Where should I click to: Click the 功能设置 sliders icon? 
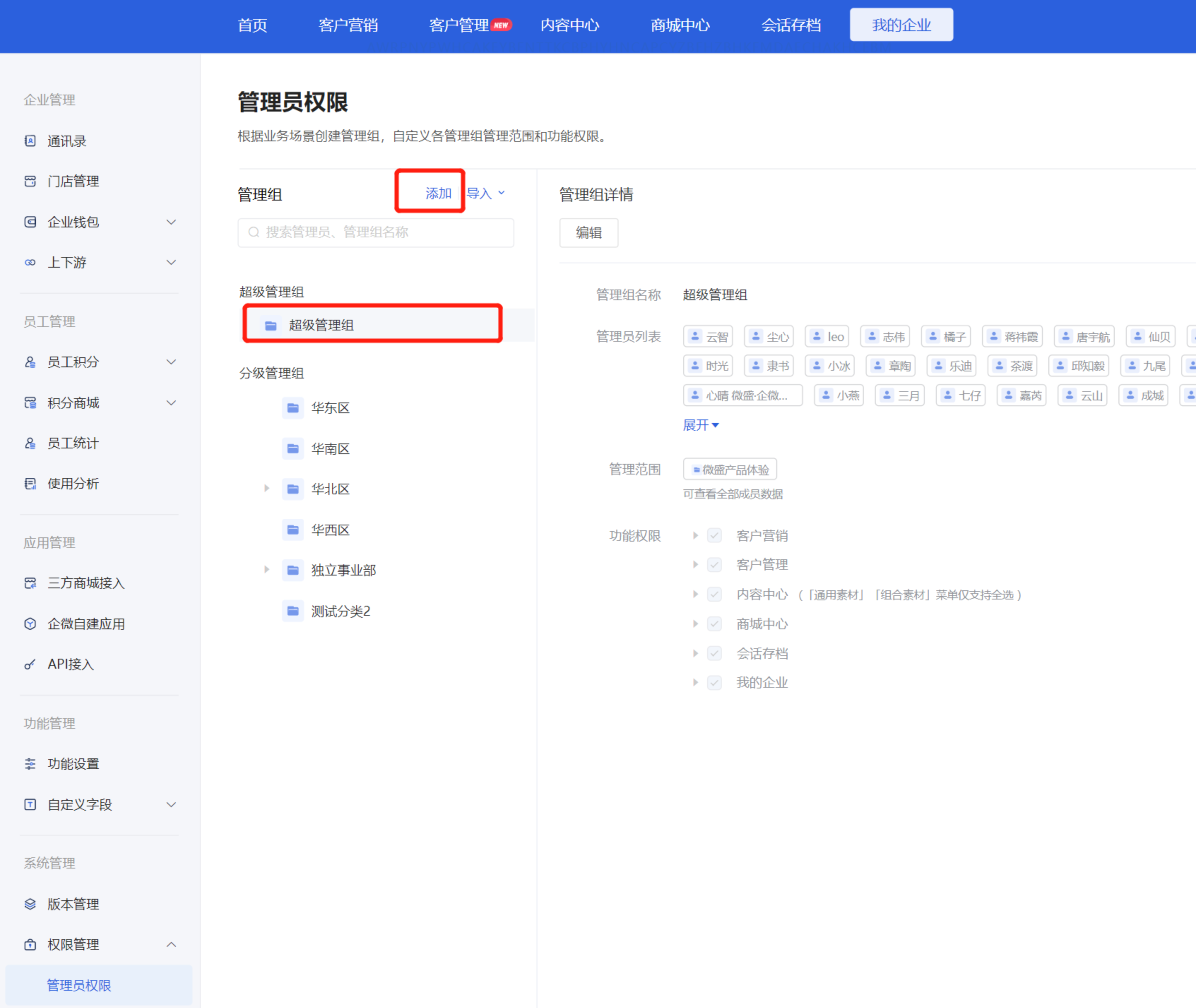pyautogui.click(x=30, y=764)
